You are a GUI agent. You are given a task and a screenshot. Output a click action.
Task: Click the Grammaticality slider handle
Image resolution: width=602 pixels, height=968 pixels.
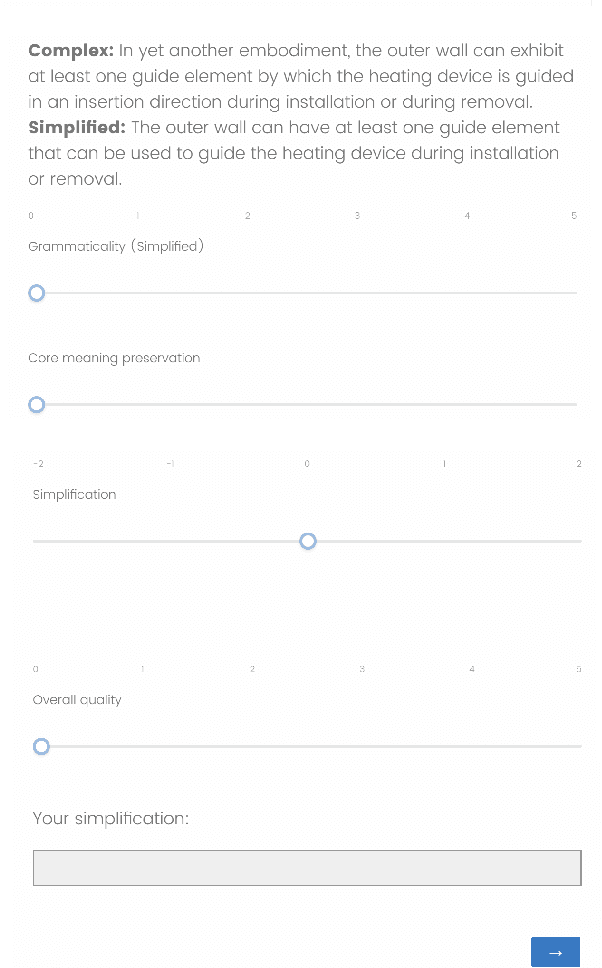(37, 293)
